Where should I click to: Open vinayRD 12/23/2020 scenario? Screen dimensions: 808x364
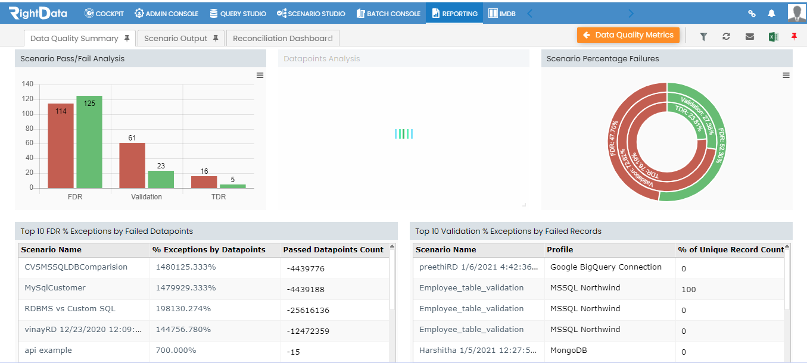(x=83, y=329)
